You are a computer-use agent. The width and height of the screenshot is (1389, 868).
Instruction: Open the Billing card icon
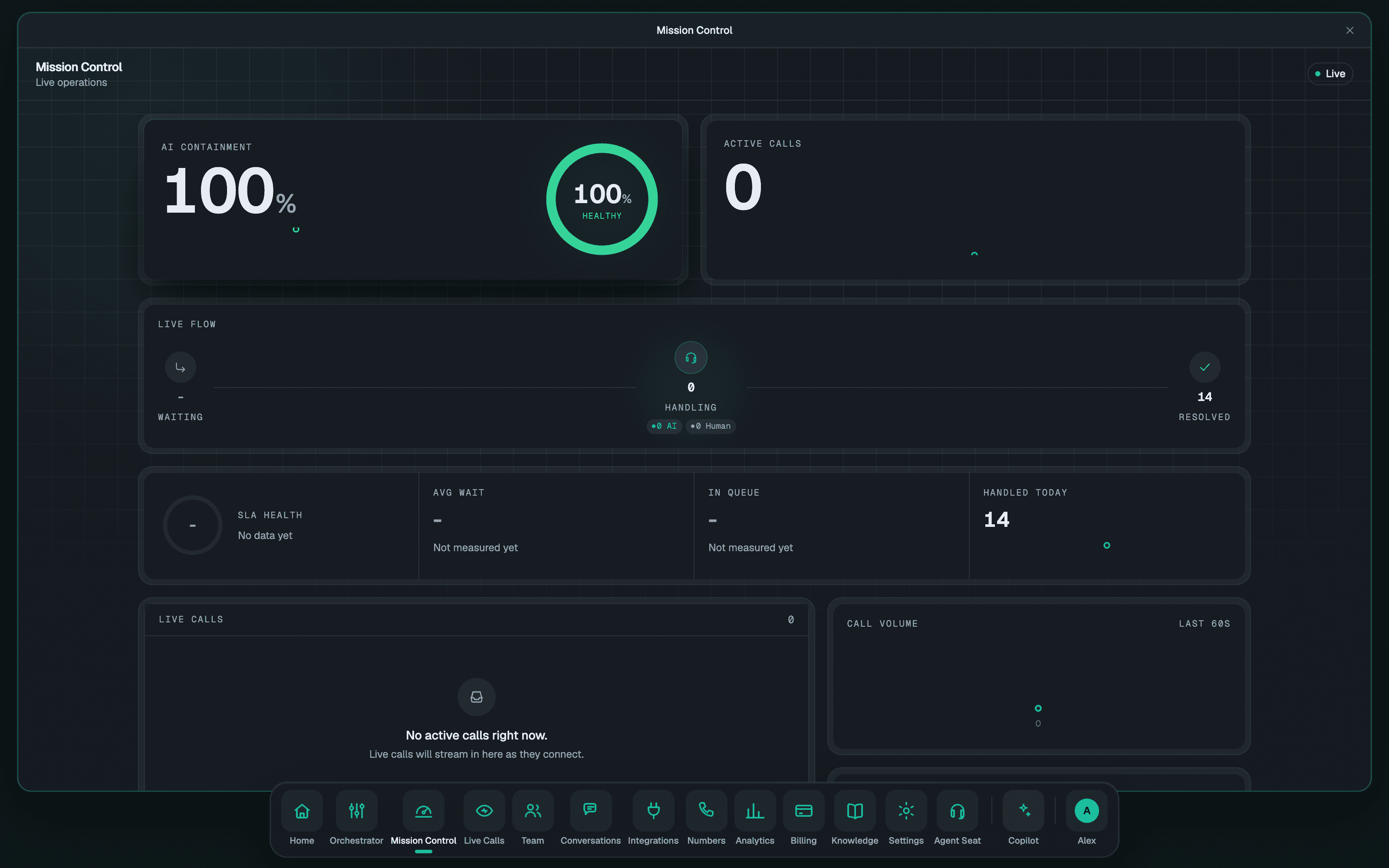[x=803, y=810]
